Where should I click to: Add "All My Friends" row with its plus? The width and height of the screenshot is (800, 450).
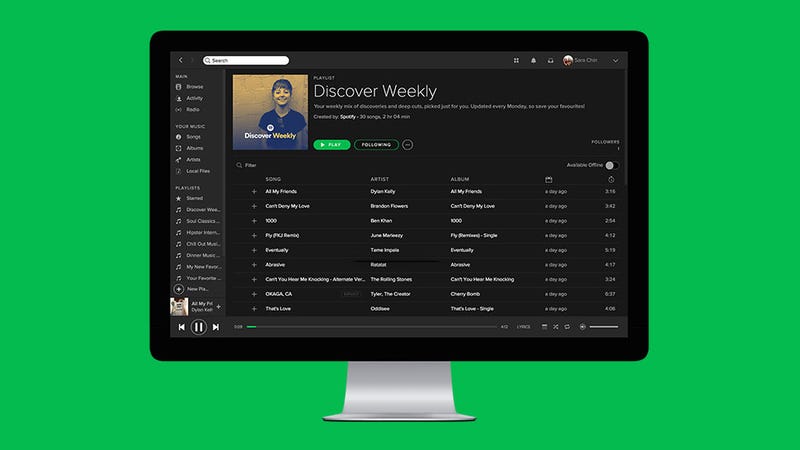point(254,191)
